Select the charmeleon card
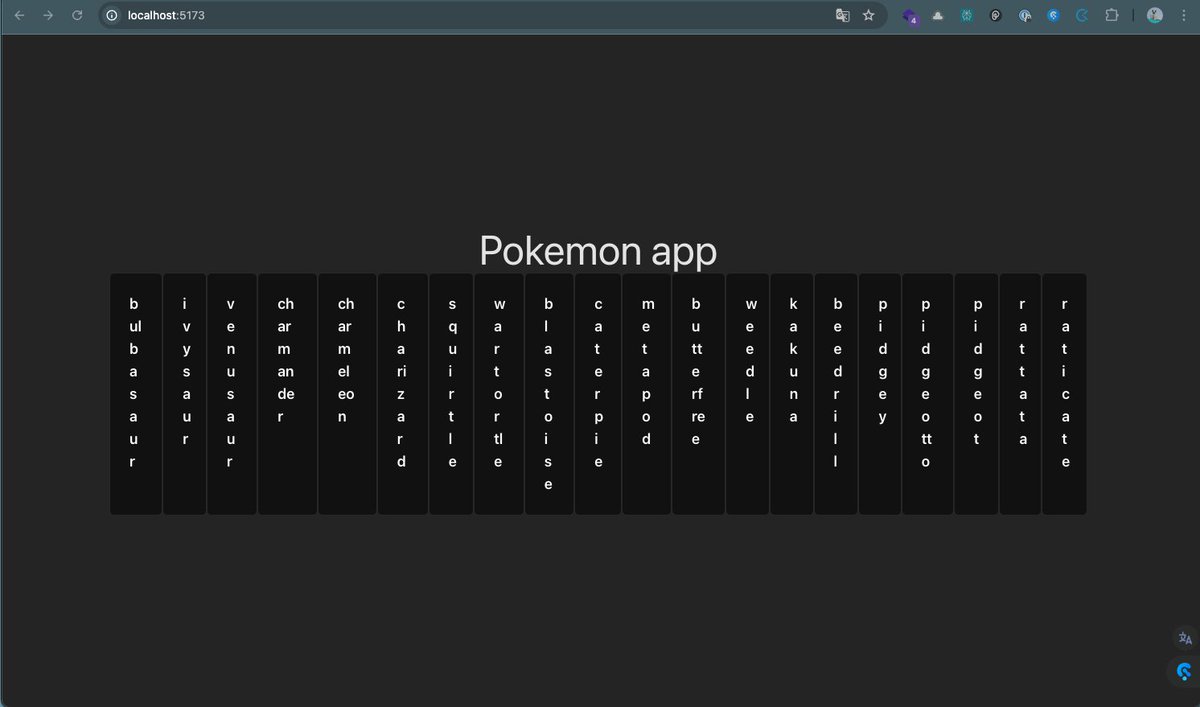Image resolution: width=1200 pixels, height=707 pixels. [x=347, y=394]
